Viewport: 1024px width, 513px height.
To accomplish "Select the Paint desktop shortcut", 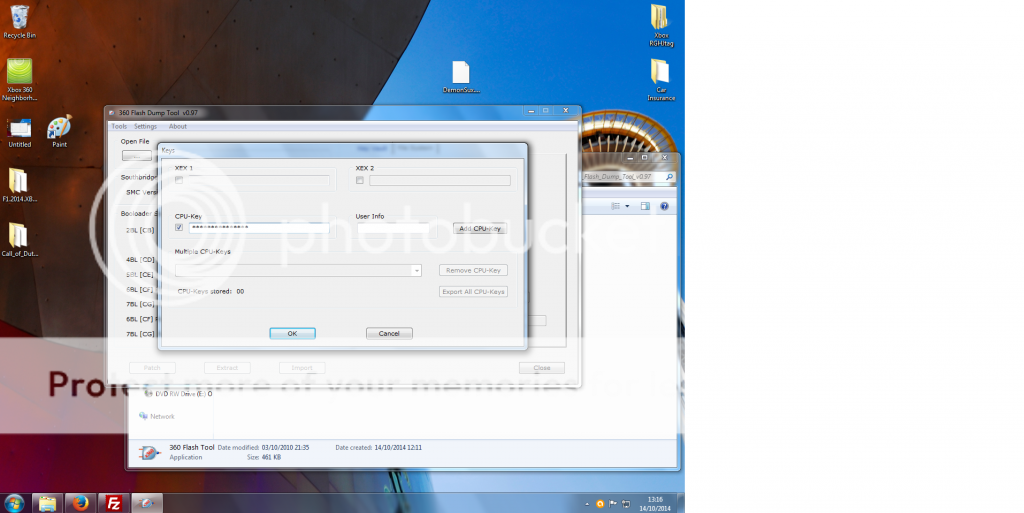I will pyautogui.click(x=59, y=128).
